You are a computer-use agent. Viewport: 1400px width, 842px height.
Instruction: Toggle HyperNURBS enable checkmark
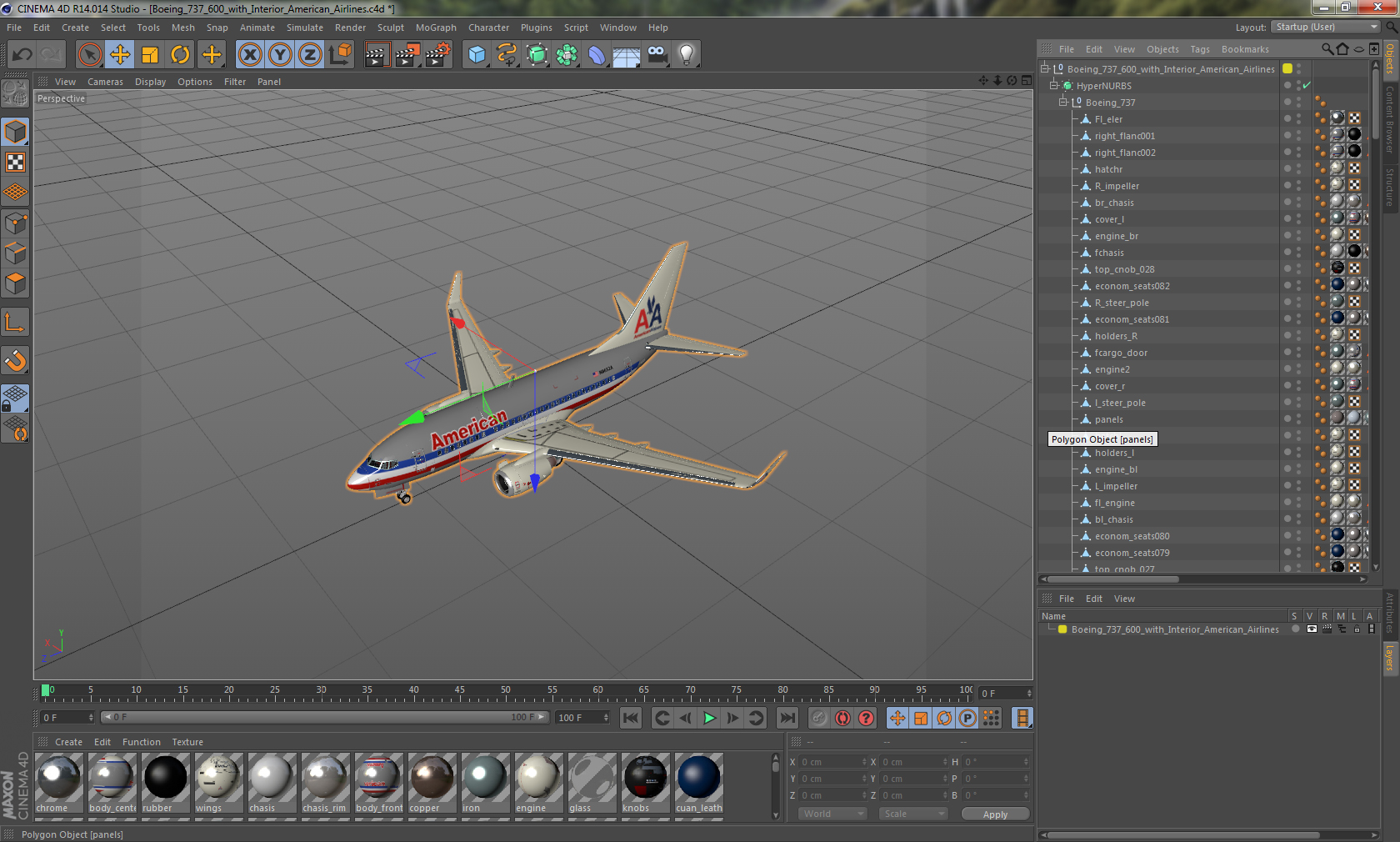click(x=1307, y=86)
